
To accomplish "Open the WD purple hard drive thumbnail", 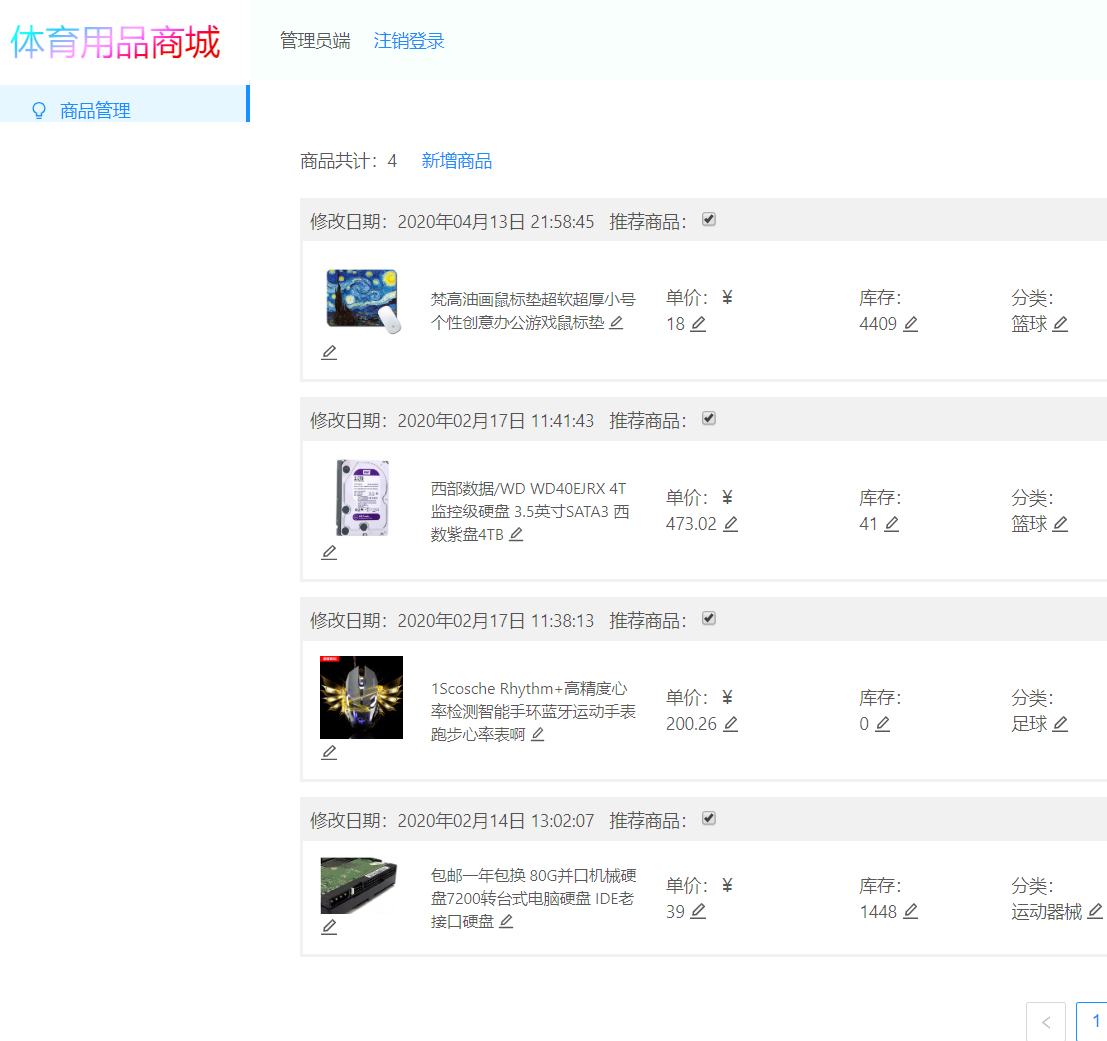I will pyautogui.click(x=362, y=498).
